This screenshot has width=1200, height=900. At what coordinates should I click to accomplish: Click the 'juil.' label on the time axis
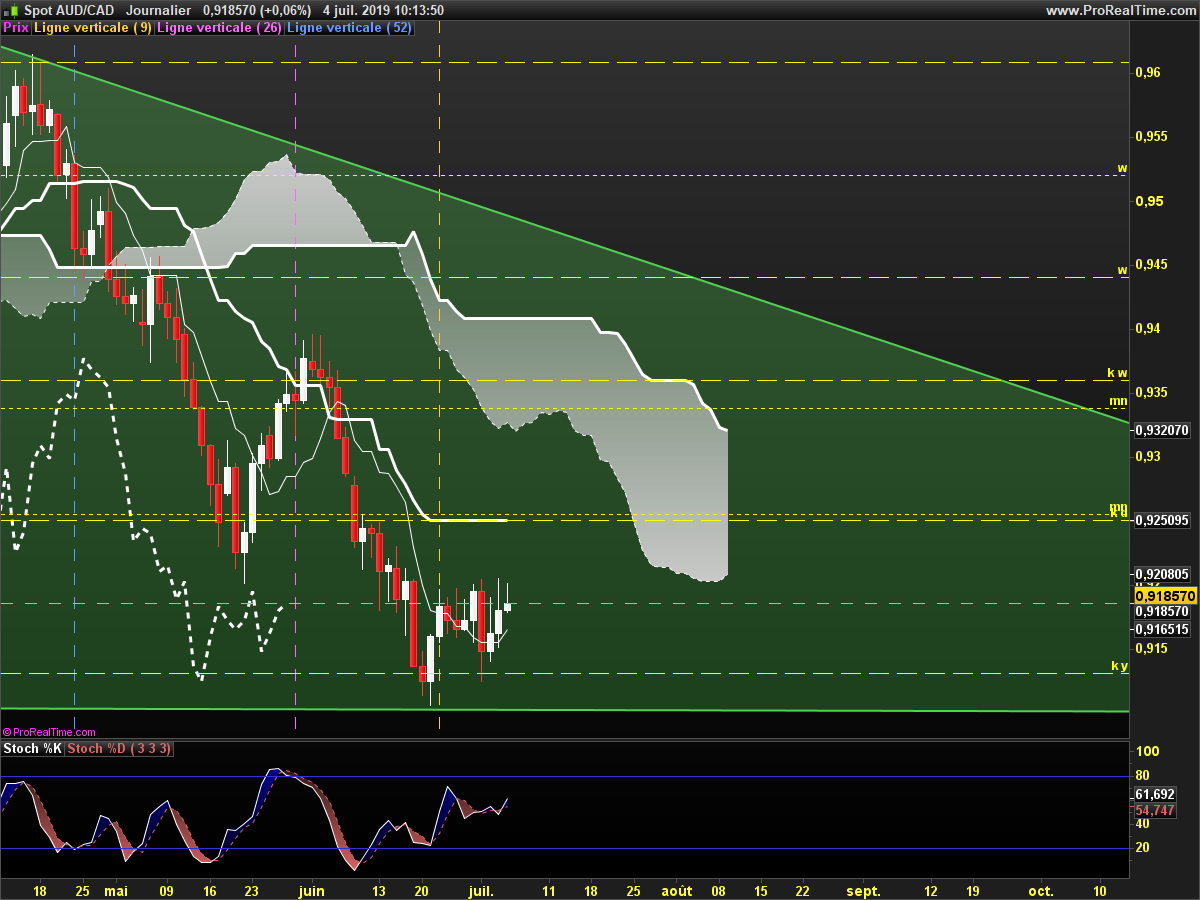pos(482,890)
